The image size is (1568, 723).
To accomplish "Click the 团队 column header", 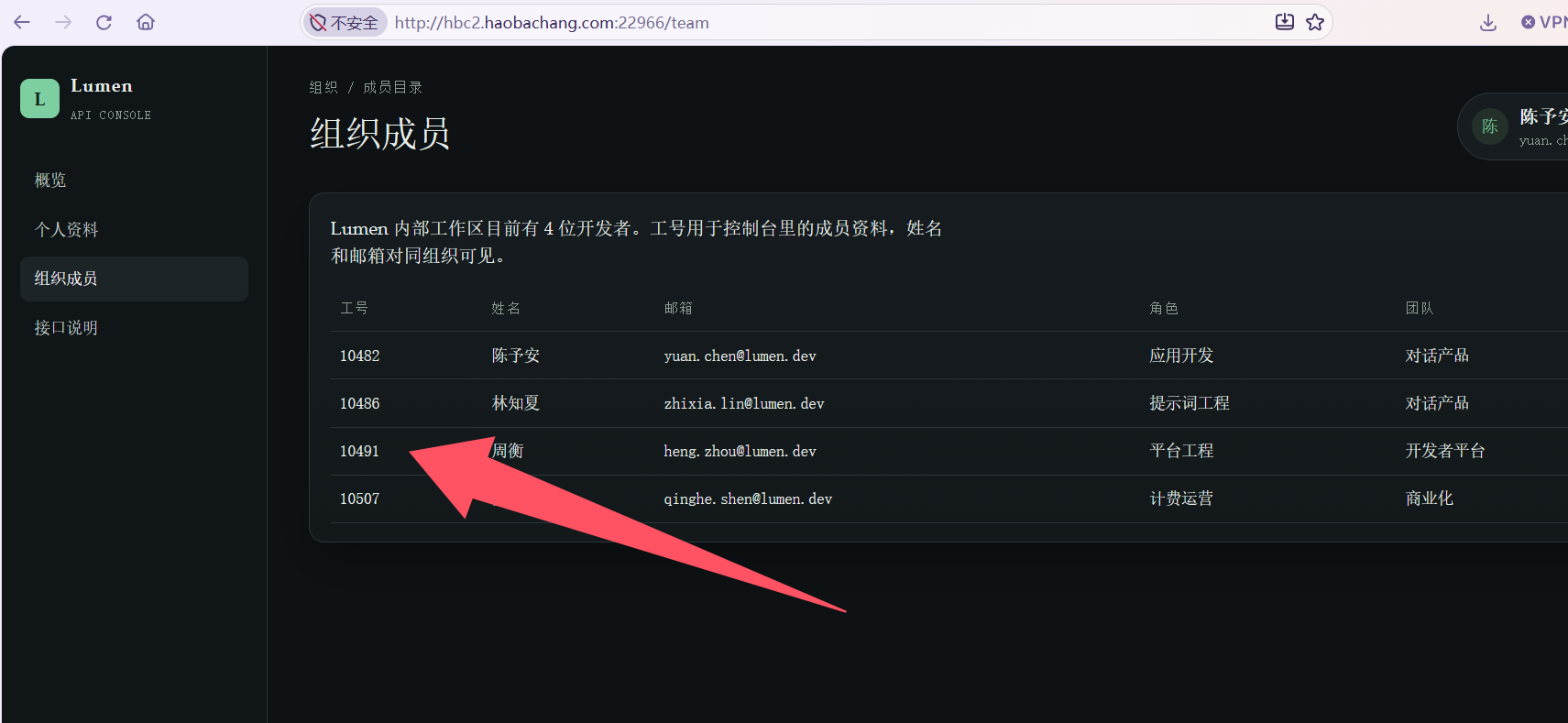I will click(x=1420, y=308).
